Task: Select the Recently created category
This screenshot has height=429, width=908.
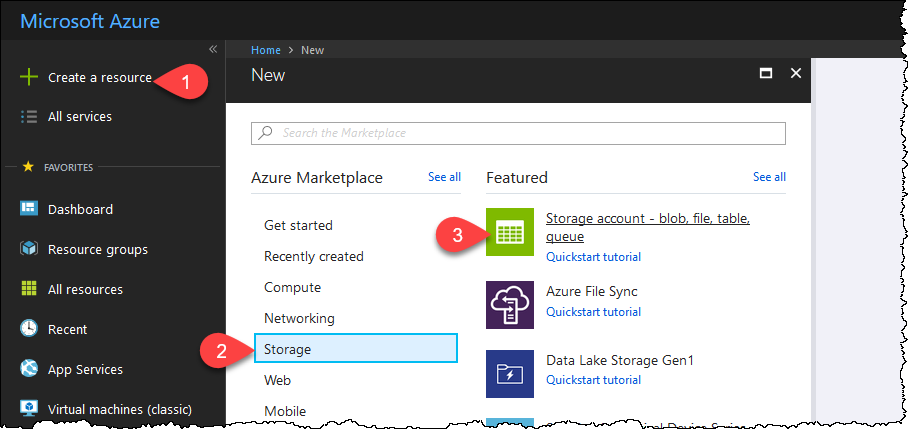Action: (314, 256)
